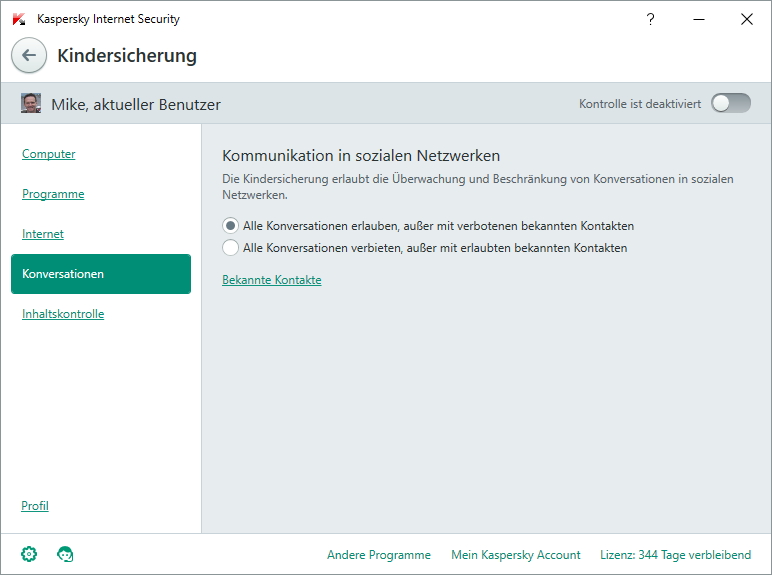Click the help question mark icon
Screen dimensions: 772x575
point(650,19)
